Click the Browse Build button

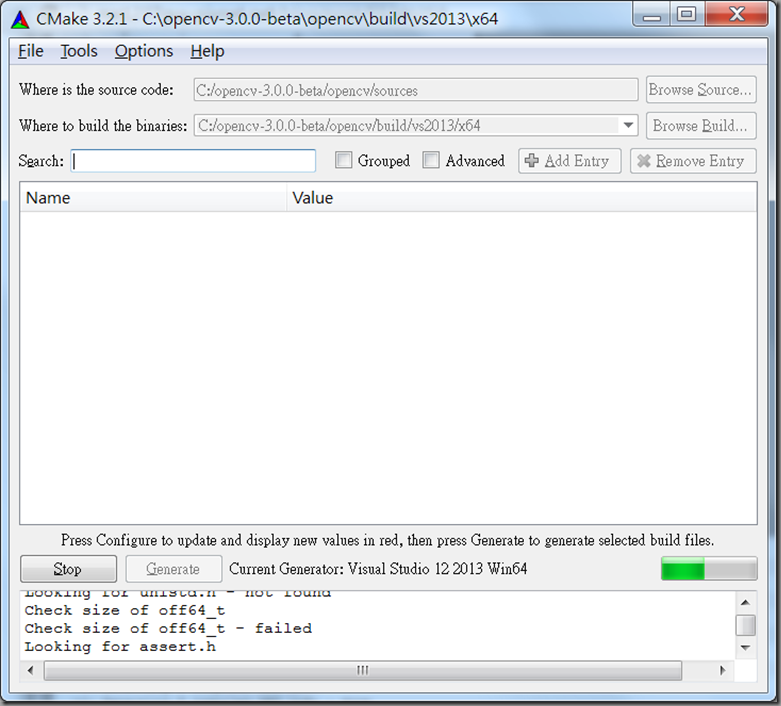coord(701,126)
